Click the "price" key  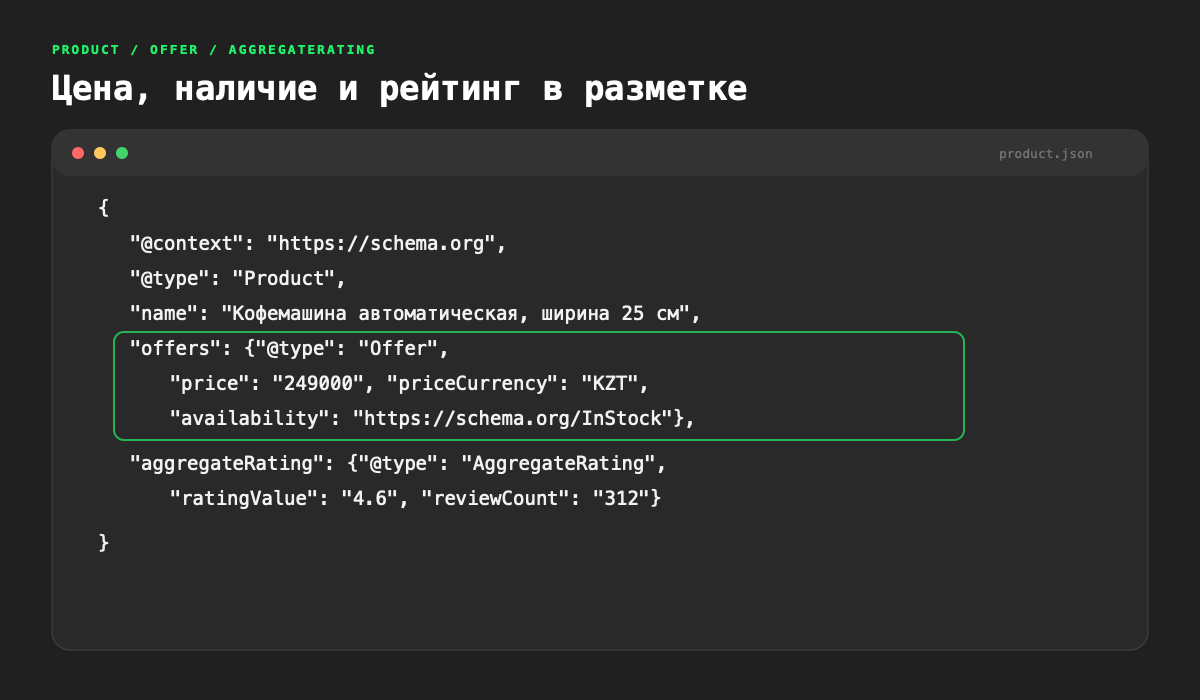[211, 384]
